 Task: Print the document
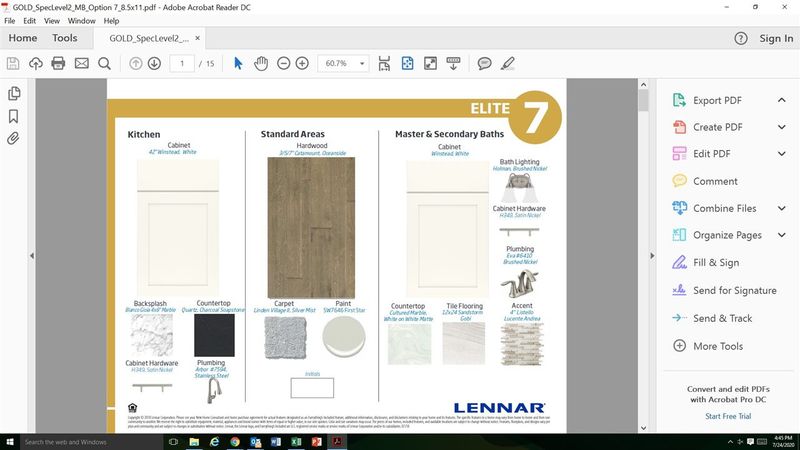58,63
